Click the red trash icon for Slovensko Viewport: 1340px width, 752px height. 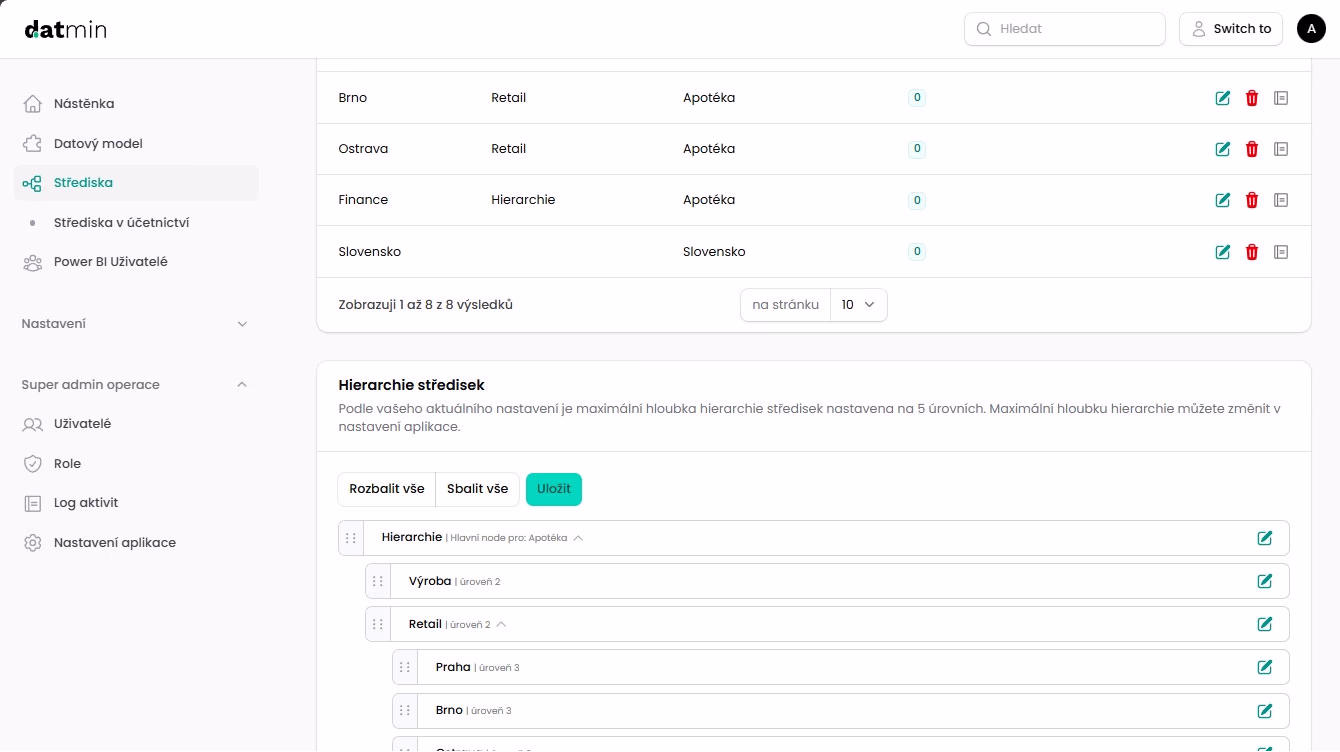point(1251,252)
